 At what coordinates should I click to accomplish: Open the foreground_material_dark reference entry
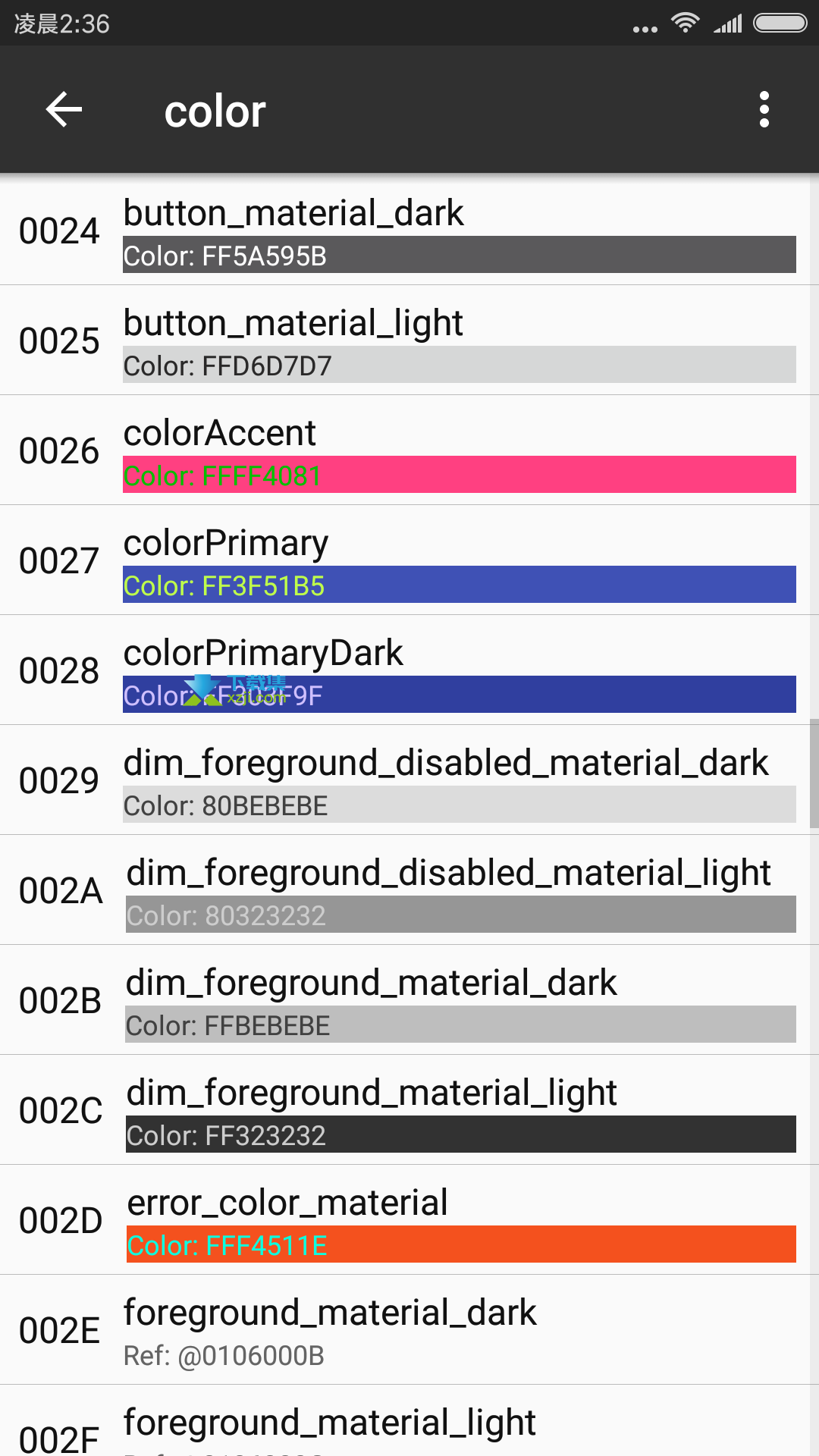[409, 1330]
